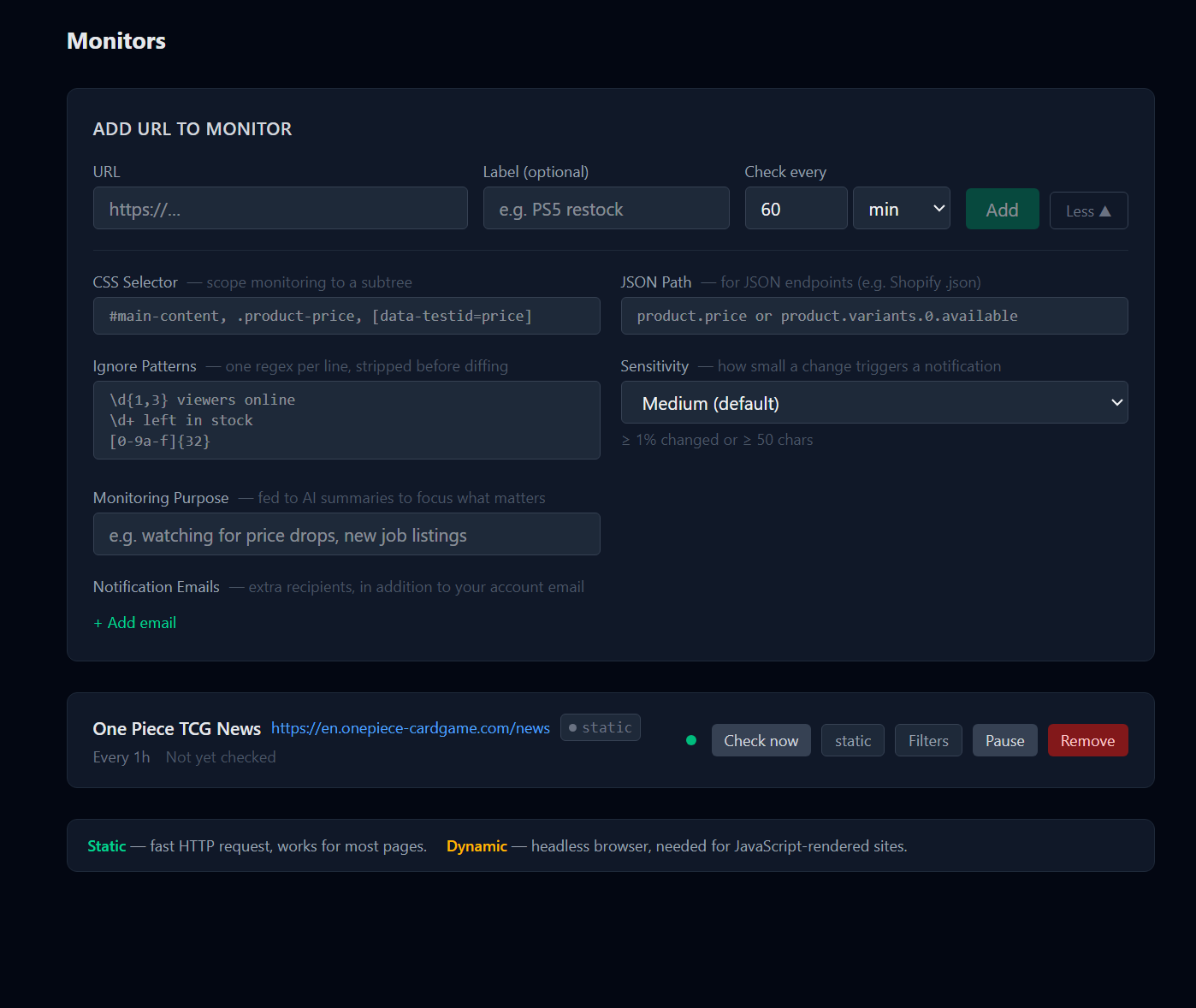Screen dimensions: 1196x1008
Task: Click the JSON Path input
Action: (874, 316)
